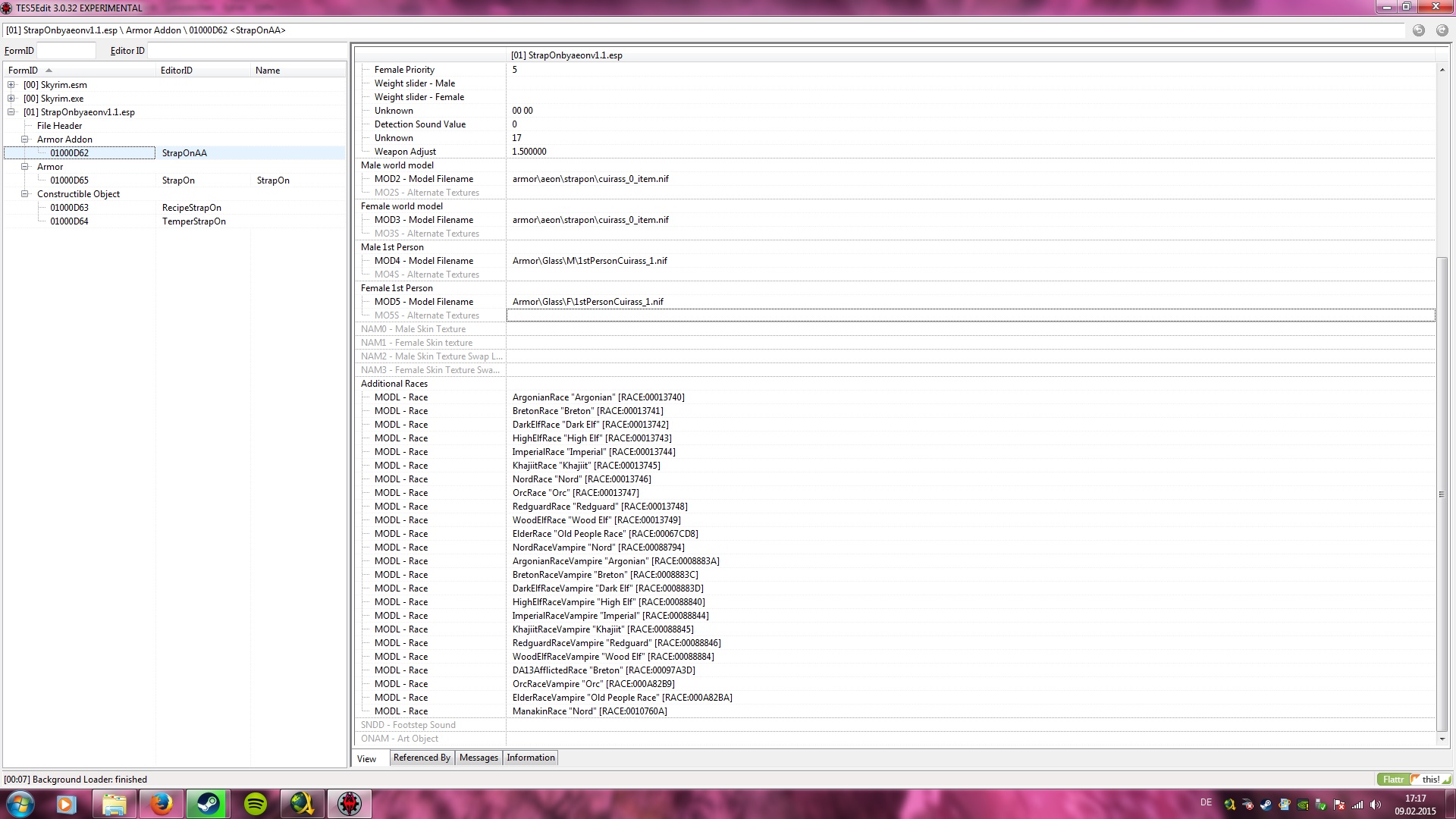Select the MOD2 Model Filename value
1456x819 pixels.
coord(591,179)
